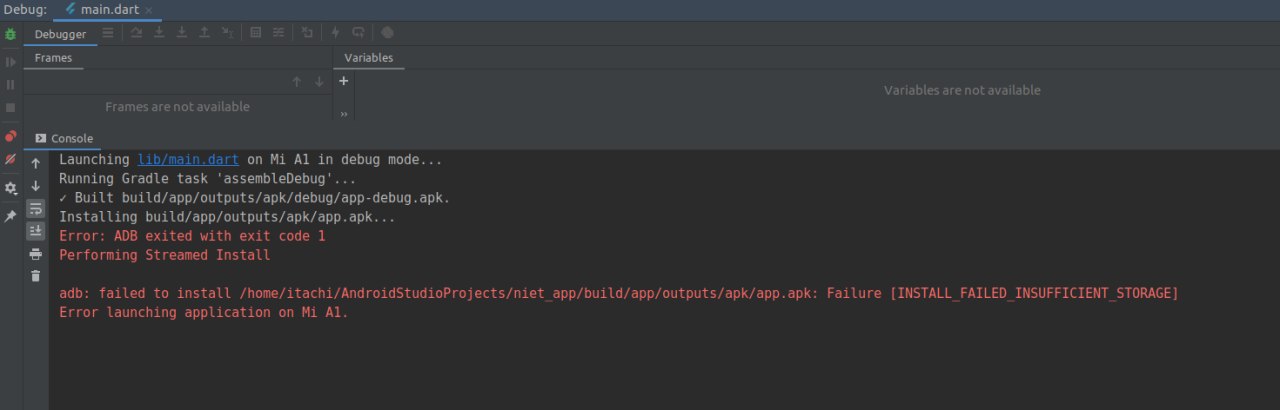
Task: Select the Frames panel tab
Action: click(53, 58)
